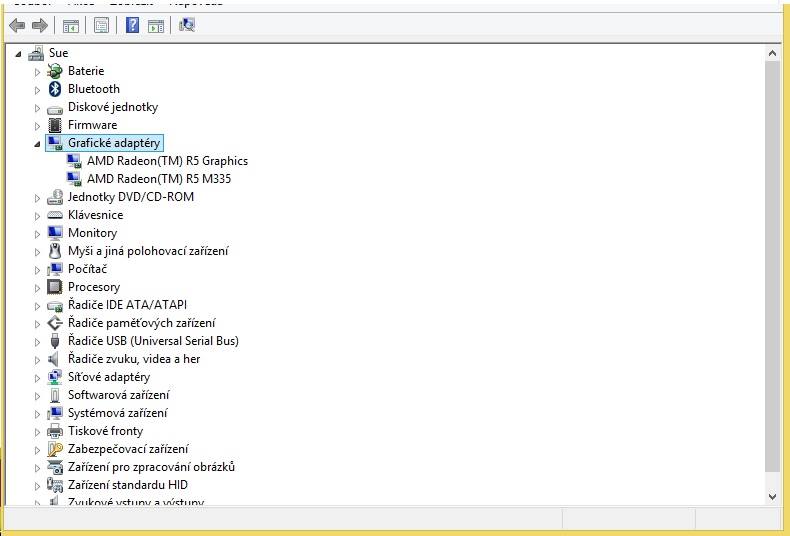790x536 pixels.
Task: Click the Sue computer root icon
Action: coord(36,53)
